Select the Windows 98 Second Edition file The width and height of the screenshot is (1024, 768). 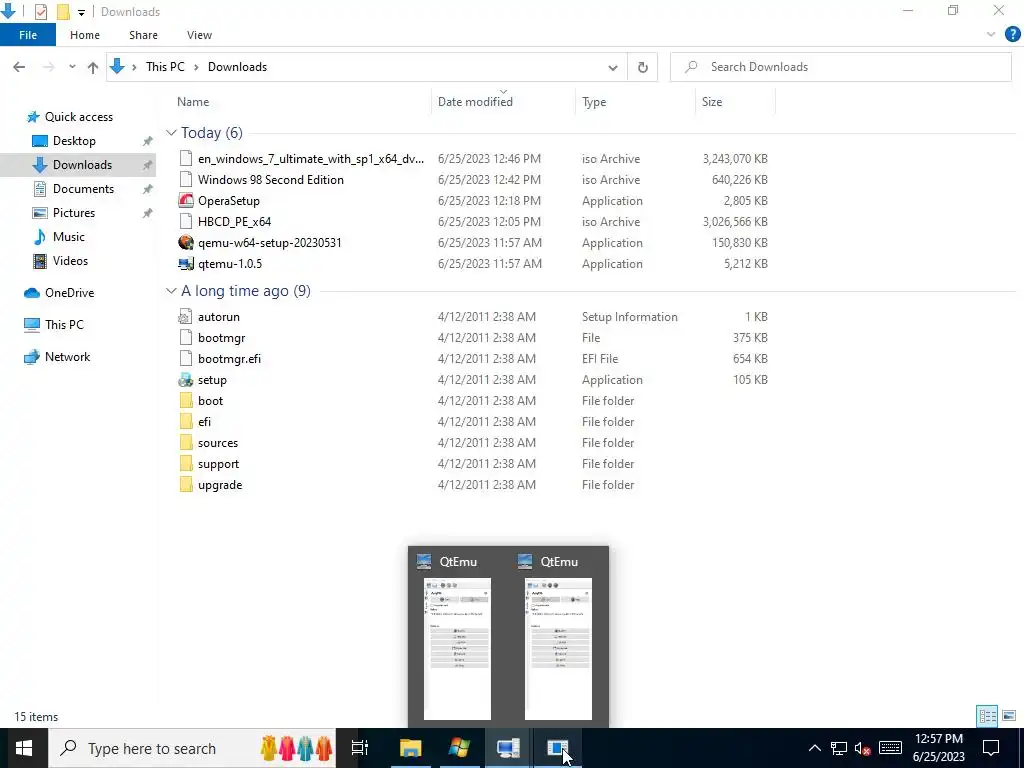click(x=270, y=180)
